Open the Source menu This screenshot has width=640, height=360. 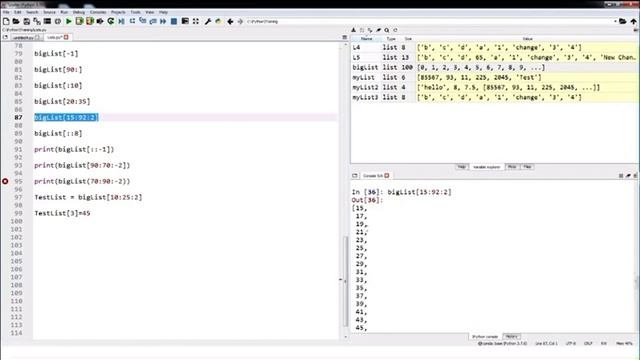[x=49, y=12]
